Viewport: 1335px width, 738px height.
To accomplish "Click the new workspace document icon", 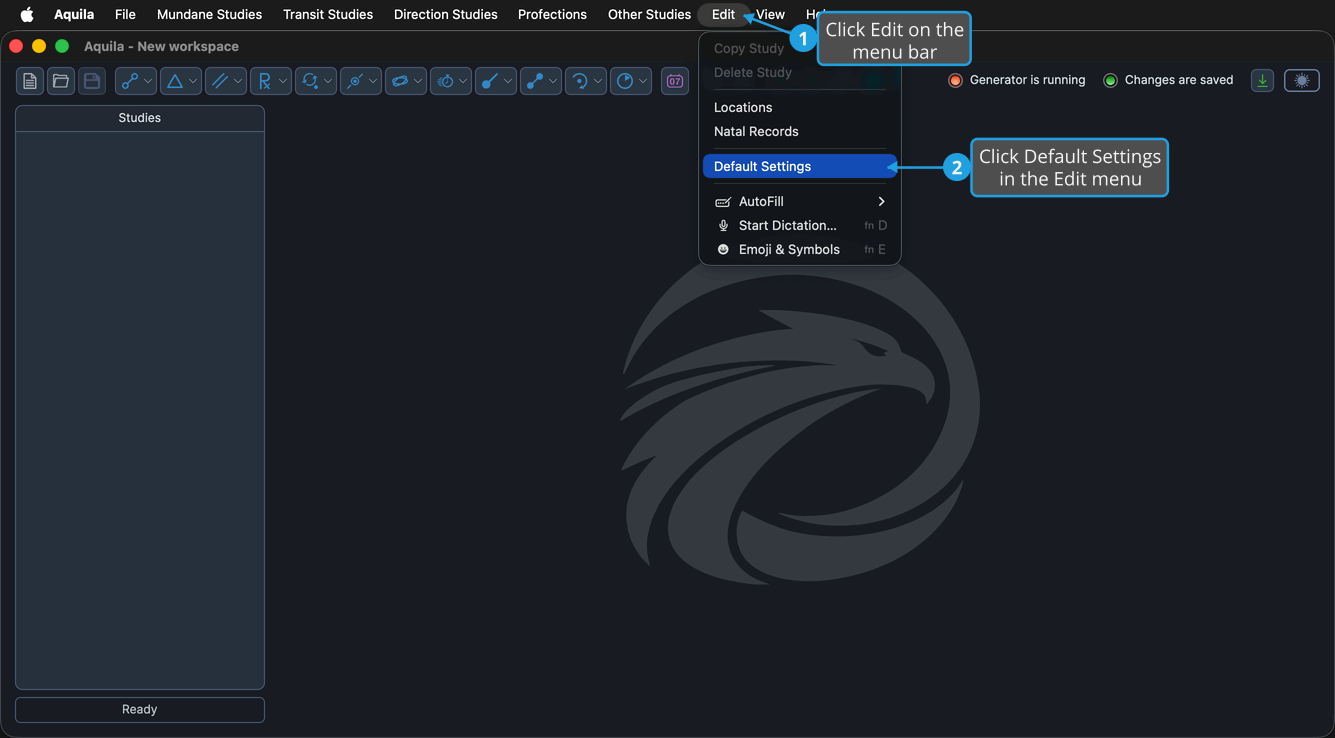I will pos(30,81).
